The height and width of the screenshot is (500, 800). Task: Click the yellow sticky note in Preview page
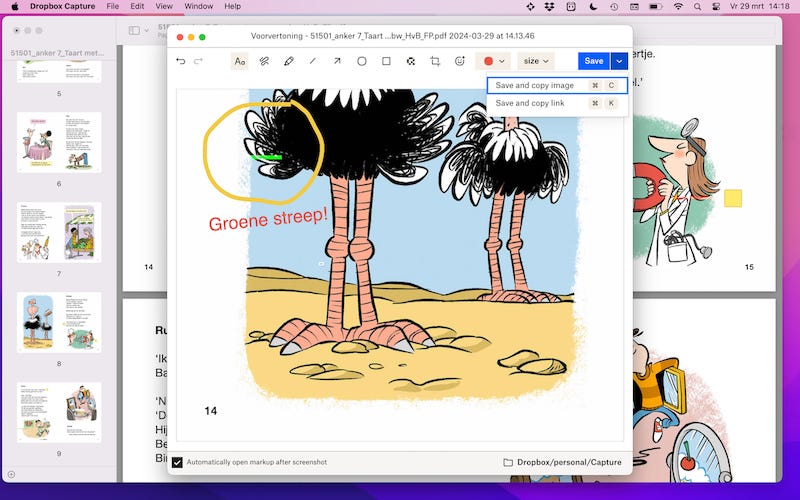[x=733, y=198]
